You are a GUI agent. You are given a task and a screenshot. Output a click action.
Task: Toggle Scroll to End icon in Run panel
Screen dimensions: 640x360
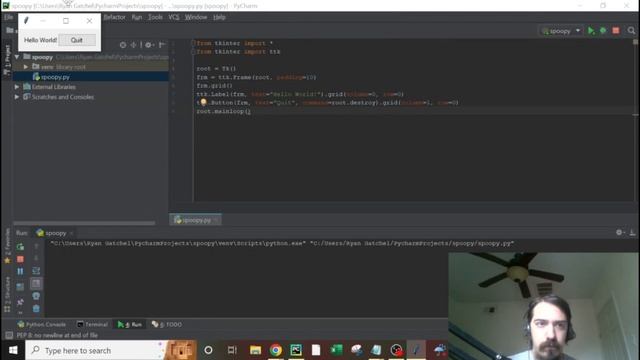coord(36,283)
